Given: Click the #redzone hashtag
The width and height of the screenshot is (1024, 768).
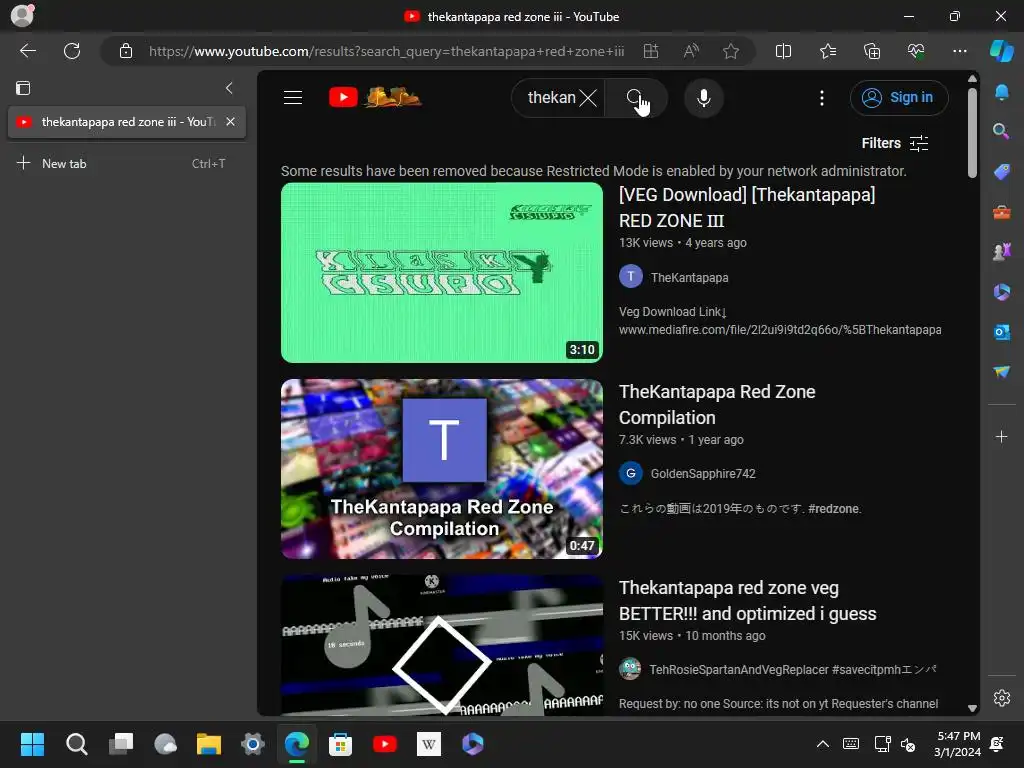Looking at the screenshot, I should tap(834, 509).
